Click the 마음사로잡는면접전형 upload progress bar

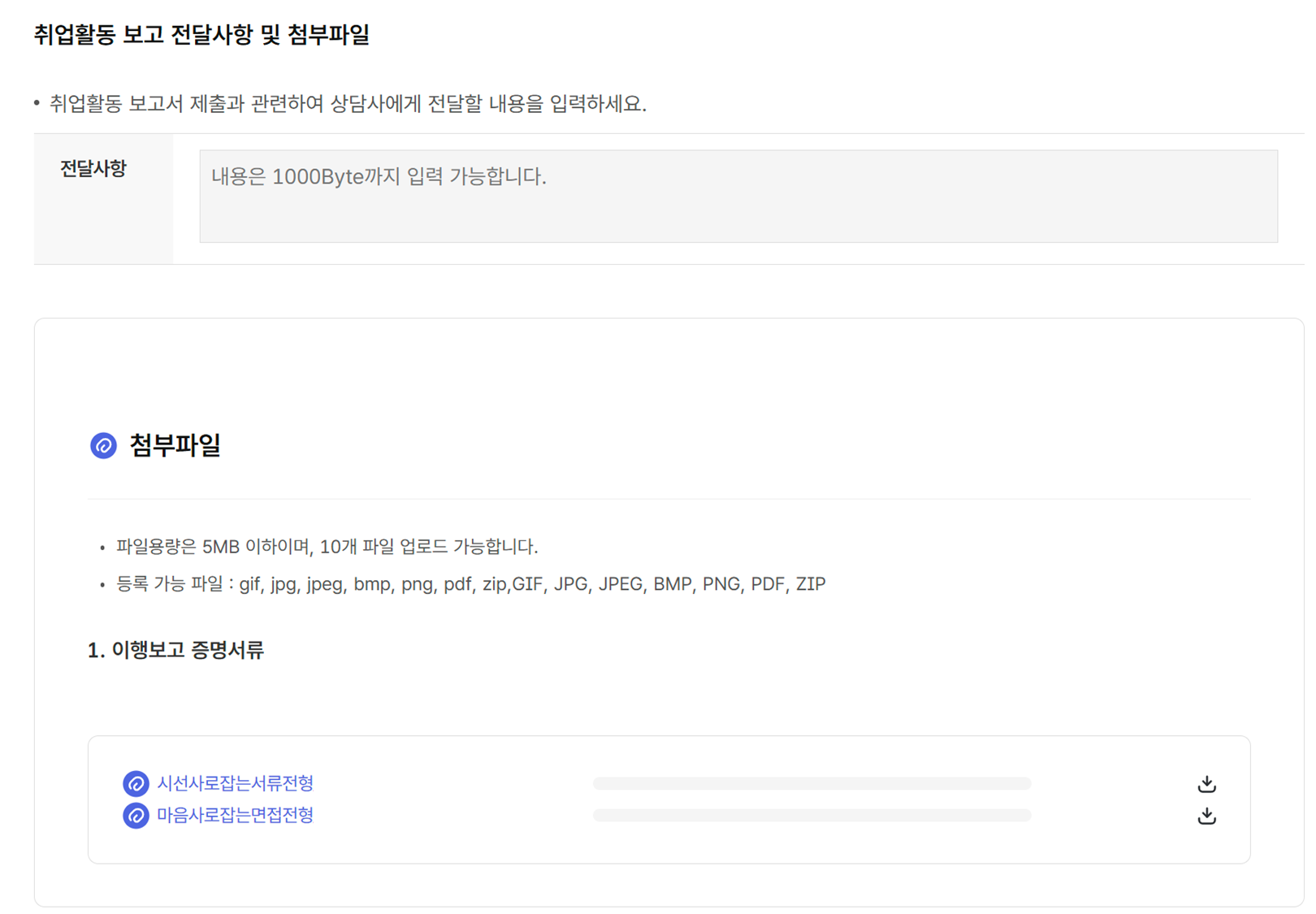812,815
